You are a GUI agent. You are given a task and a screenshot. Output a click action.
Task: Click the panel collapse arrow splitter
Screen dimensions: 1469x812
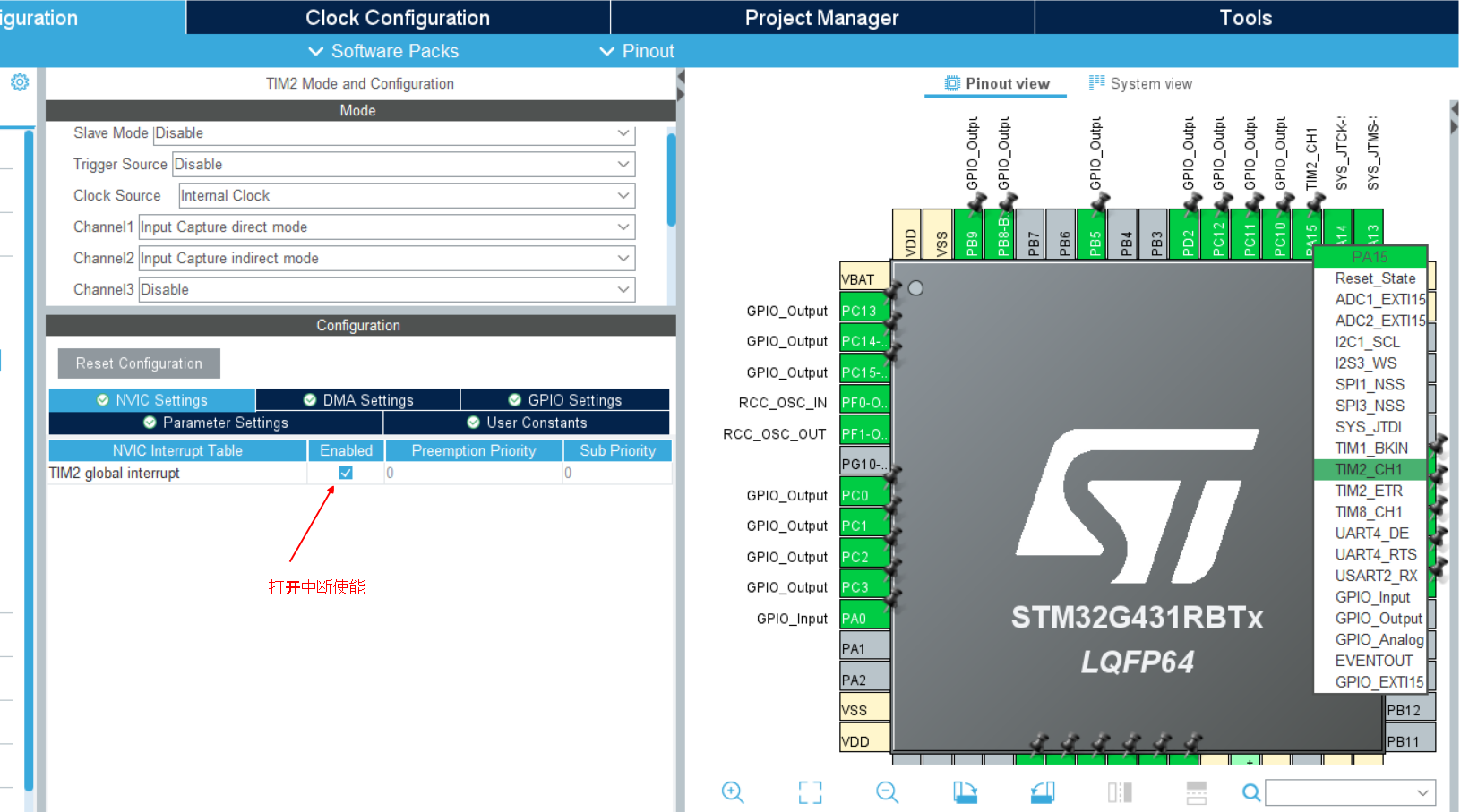[x=681, y=87]
